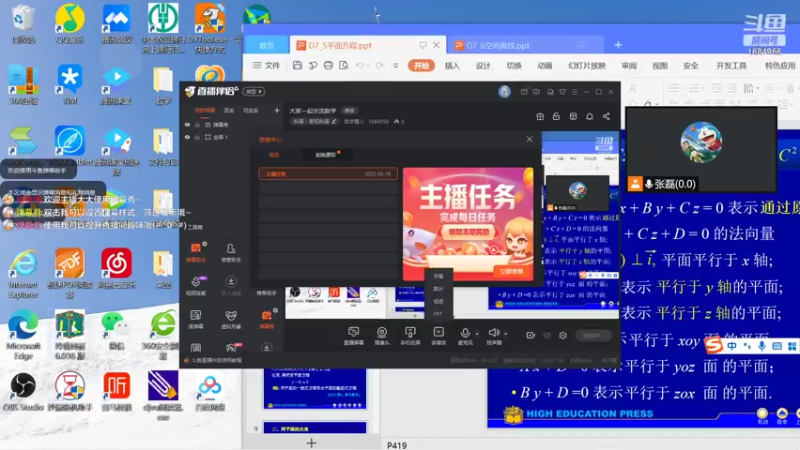This screenshot has width=800, height=450.
Task: Open the 视频连麦 tool
Action: [196, 286]
